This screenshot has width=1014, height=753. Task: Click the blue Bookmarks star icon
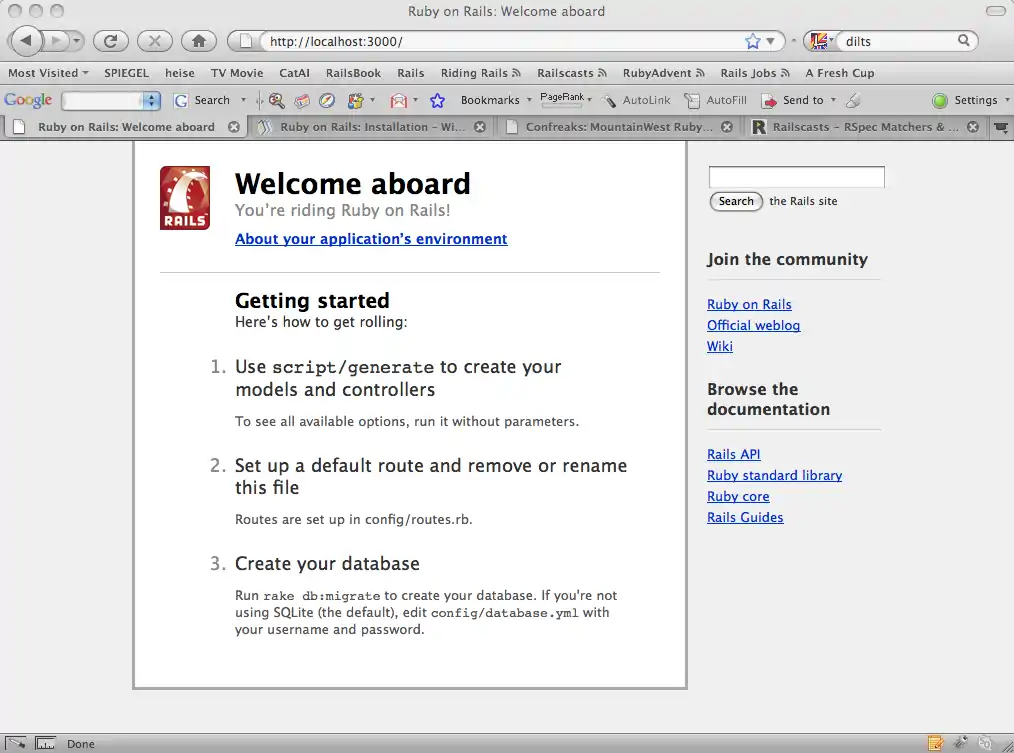[x=438, y=100]
